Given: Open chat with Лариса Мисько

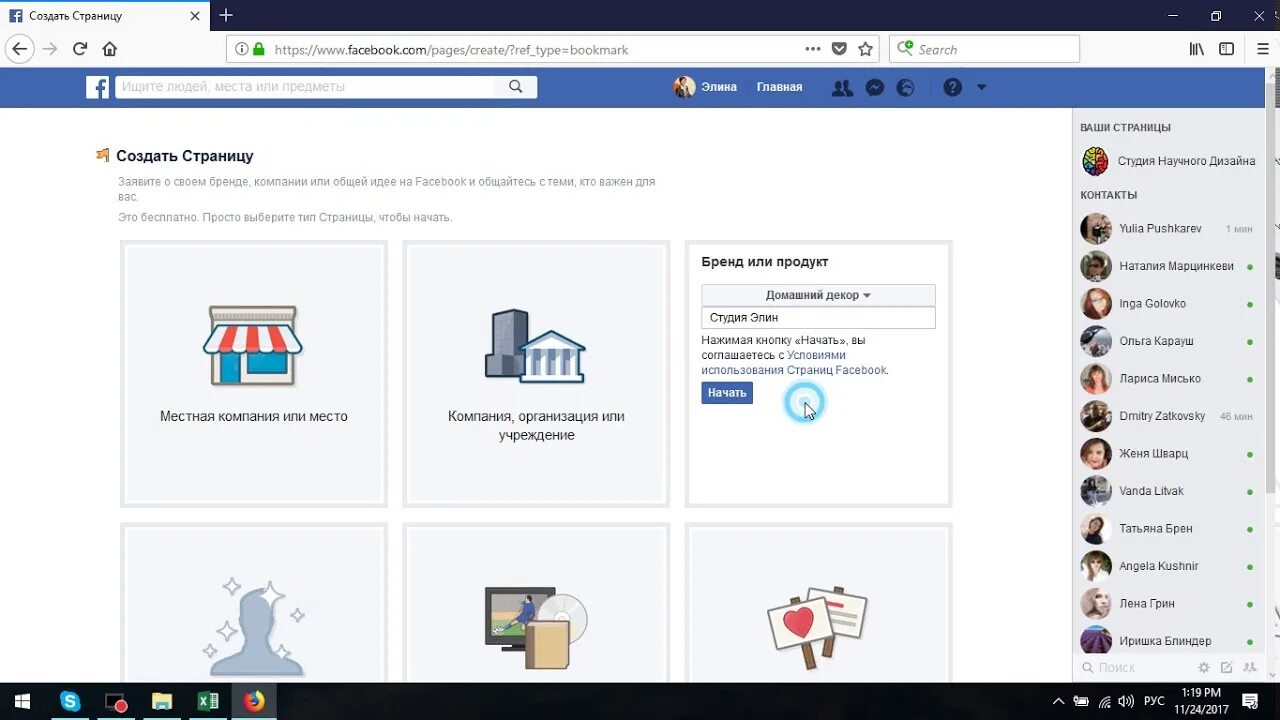Looking at the screenshot, I should tap(1168, 379).
